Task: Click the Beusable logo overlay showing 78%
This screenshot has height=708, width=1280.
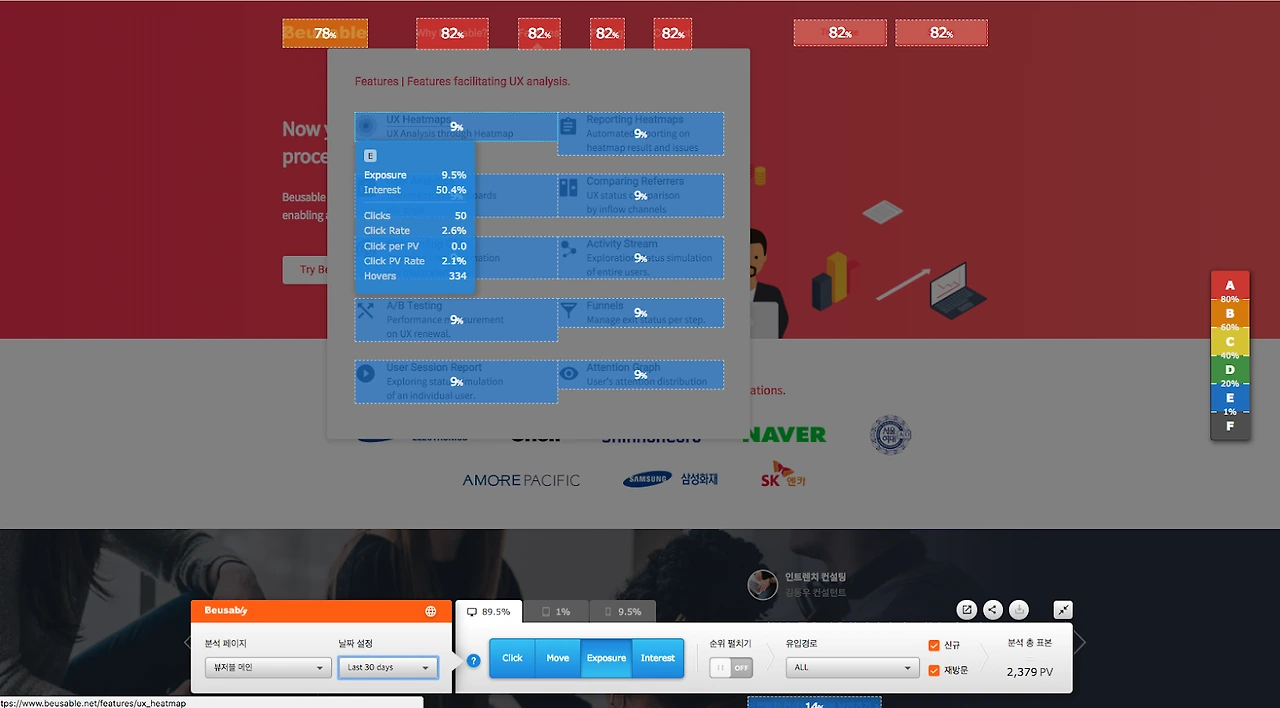Action: click(325, 33)
